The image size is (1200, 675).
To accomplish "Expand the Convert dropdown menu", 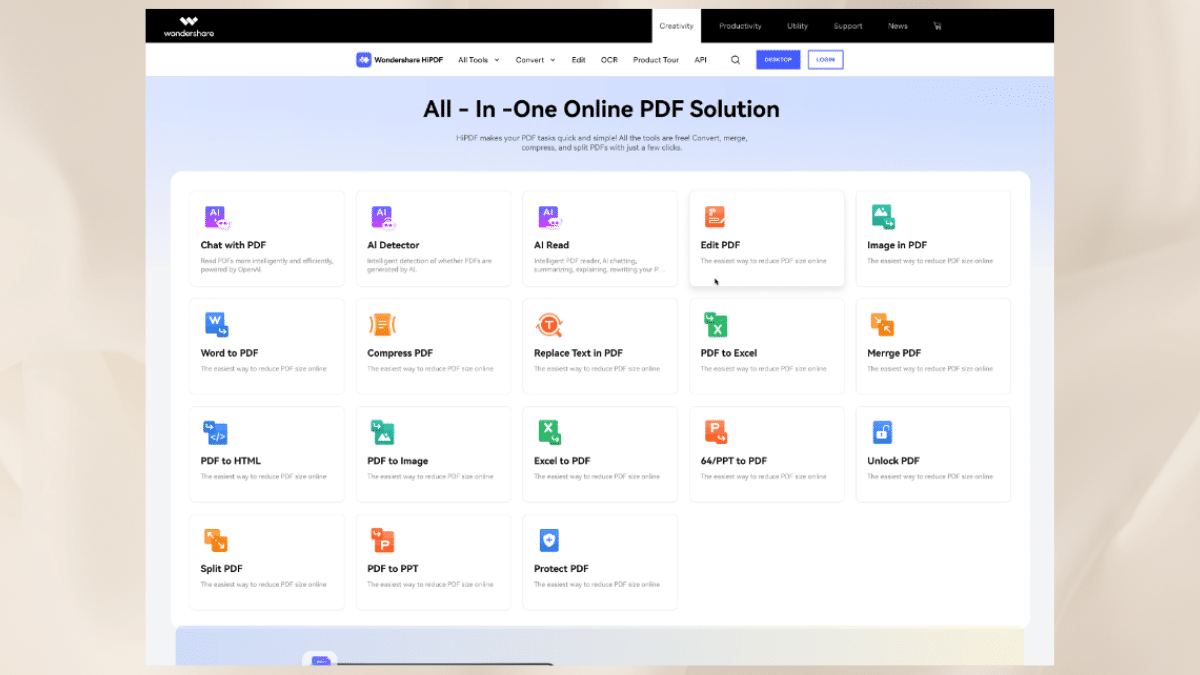I will [535, 60].
